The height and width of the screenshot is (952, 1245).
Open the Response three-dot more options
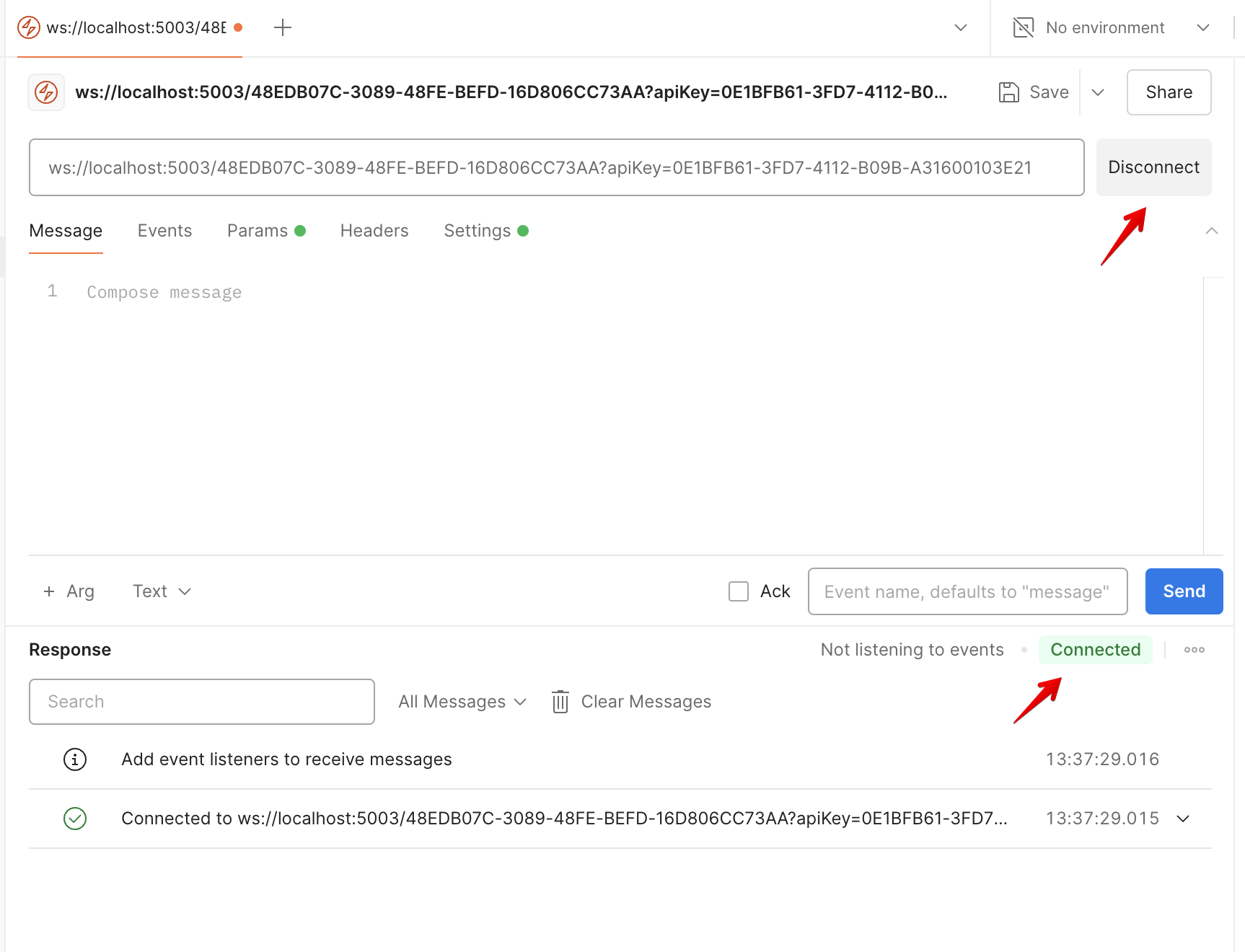[x=1195, y=650]
